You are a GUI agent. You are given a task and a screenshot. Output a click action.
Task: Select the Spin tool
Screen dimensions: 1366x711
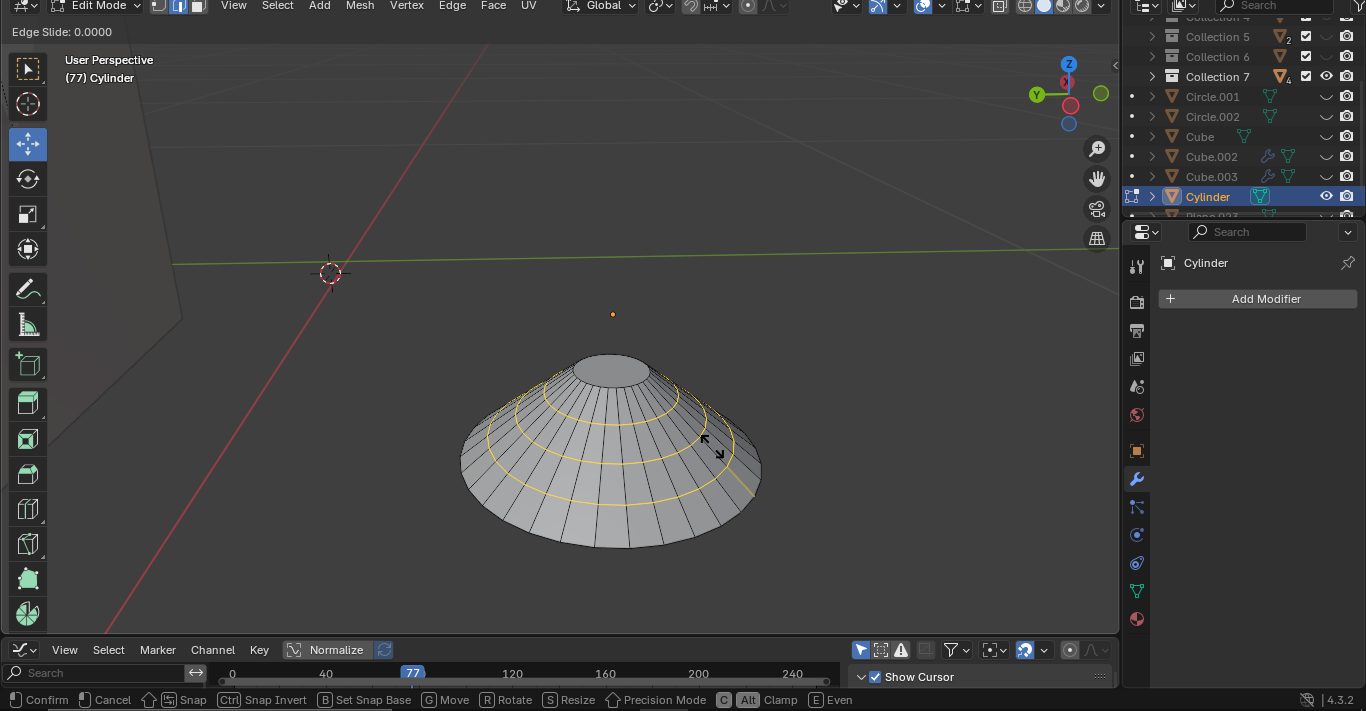coord(28,614)
